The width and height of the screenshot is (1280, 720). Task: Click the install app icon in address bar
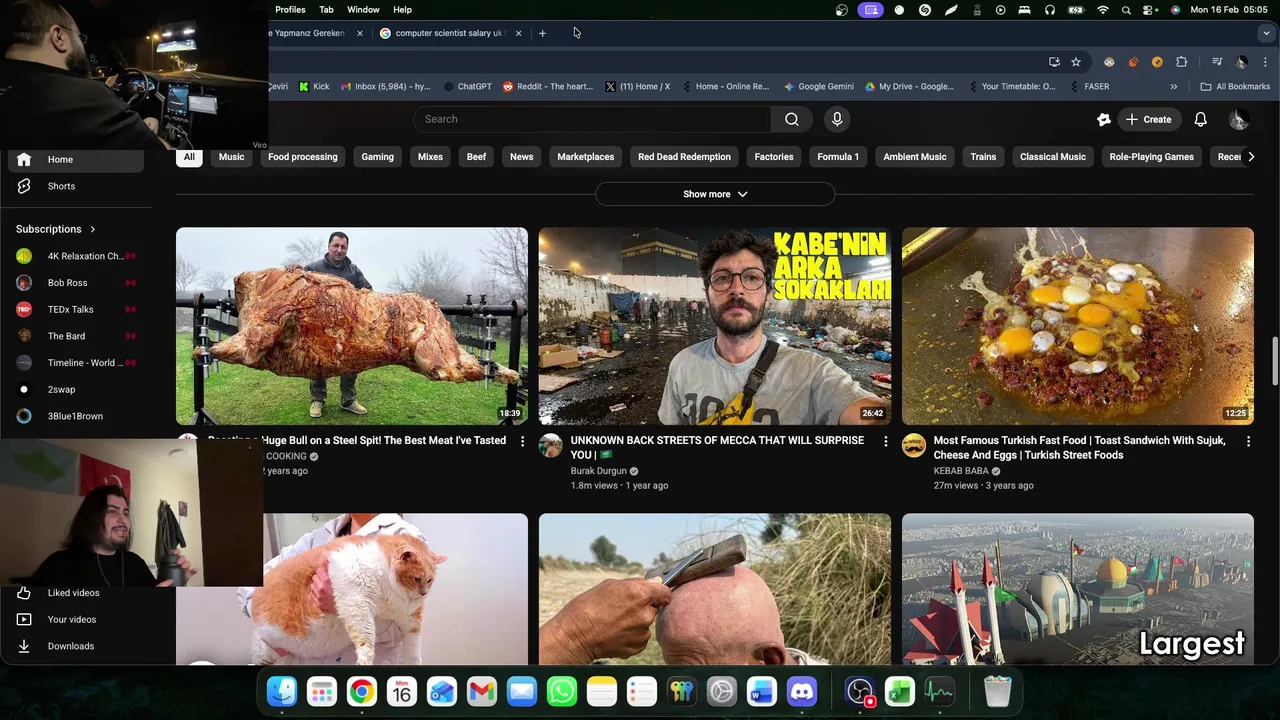(1054, 62)
